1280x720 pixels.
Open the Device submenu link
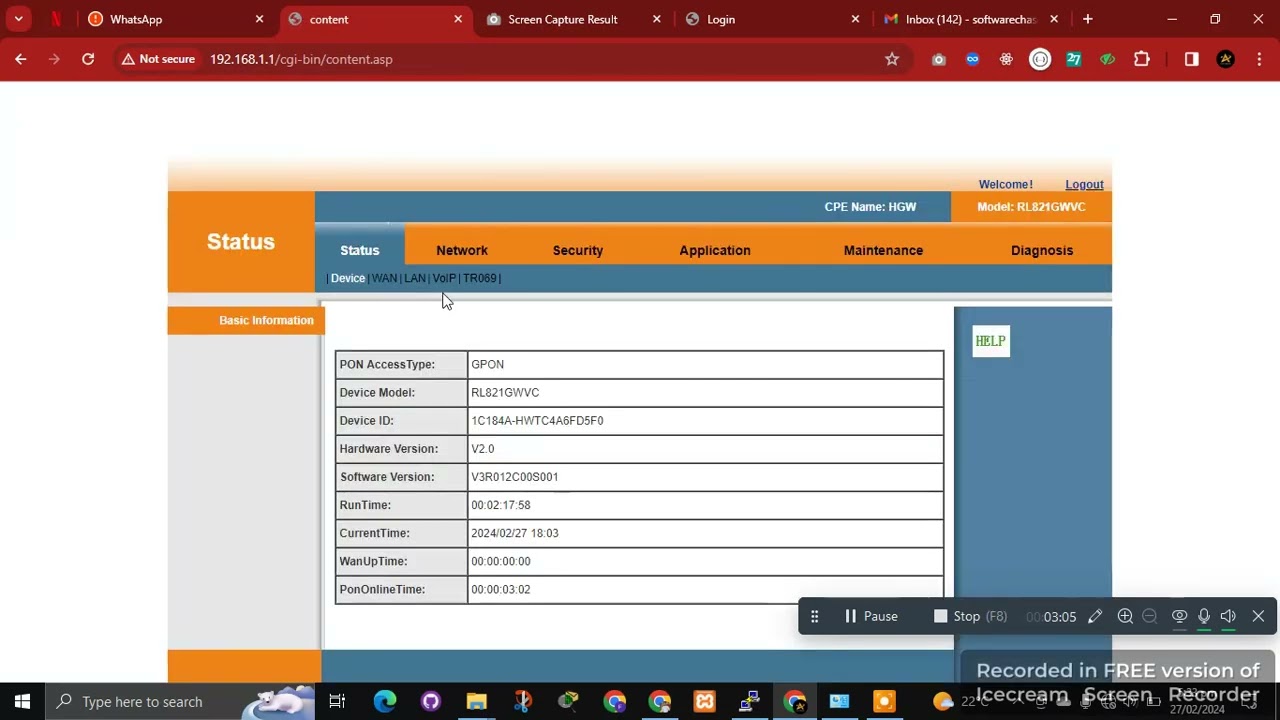(x=348, y=278)
